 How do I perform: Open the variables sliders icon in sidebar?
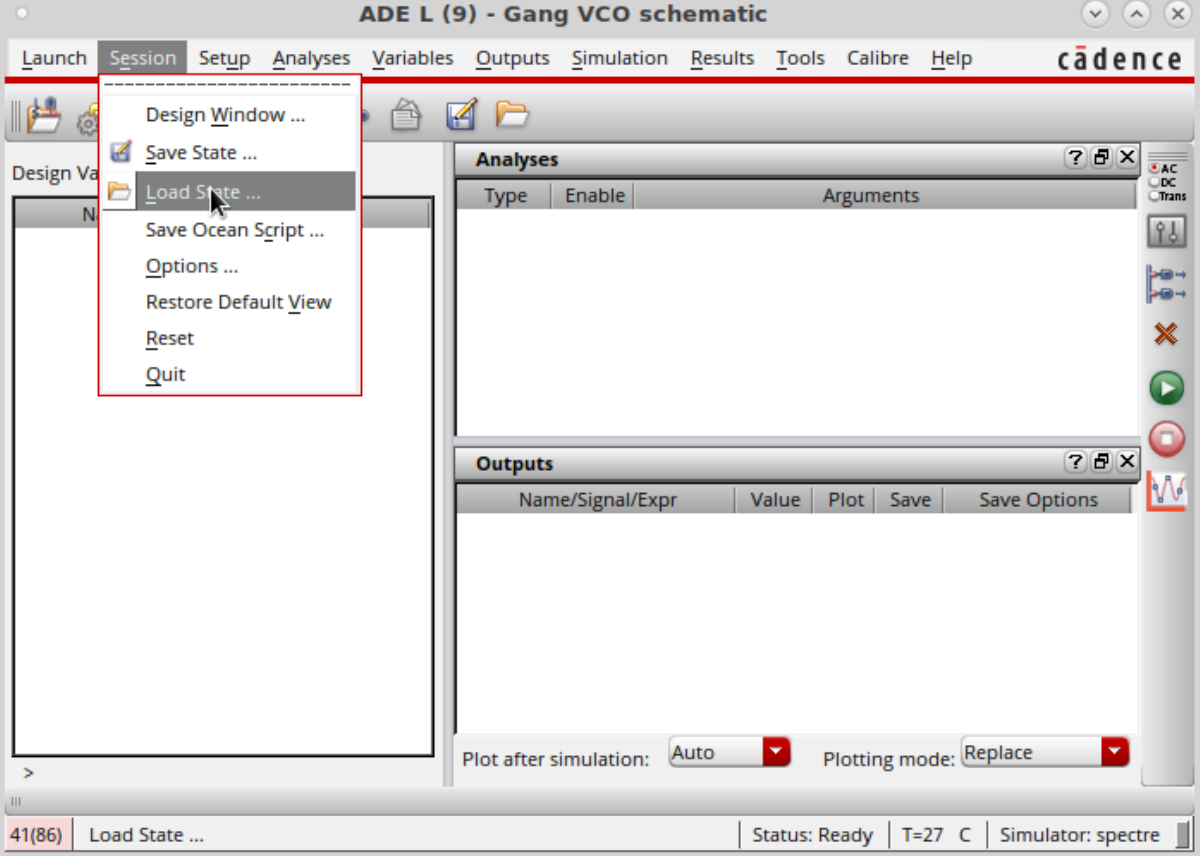1166,233
